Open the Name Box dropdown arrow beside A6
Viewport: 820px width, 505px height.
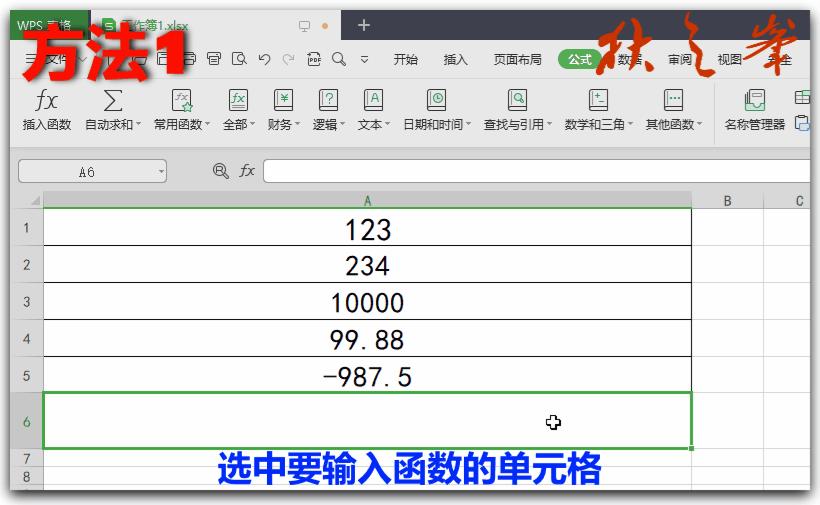[161, 171]
